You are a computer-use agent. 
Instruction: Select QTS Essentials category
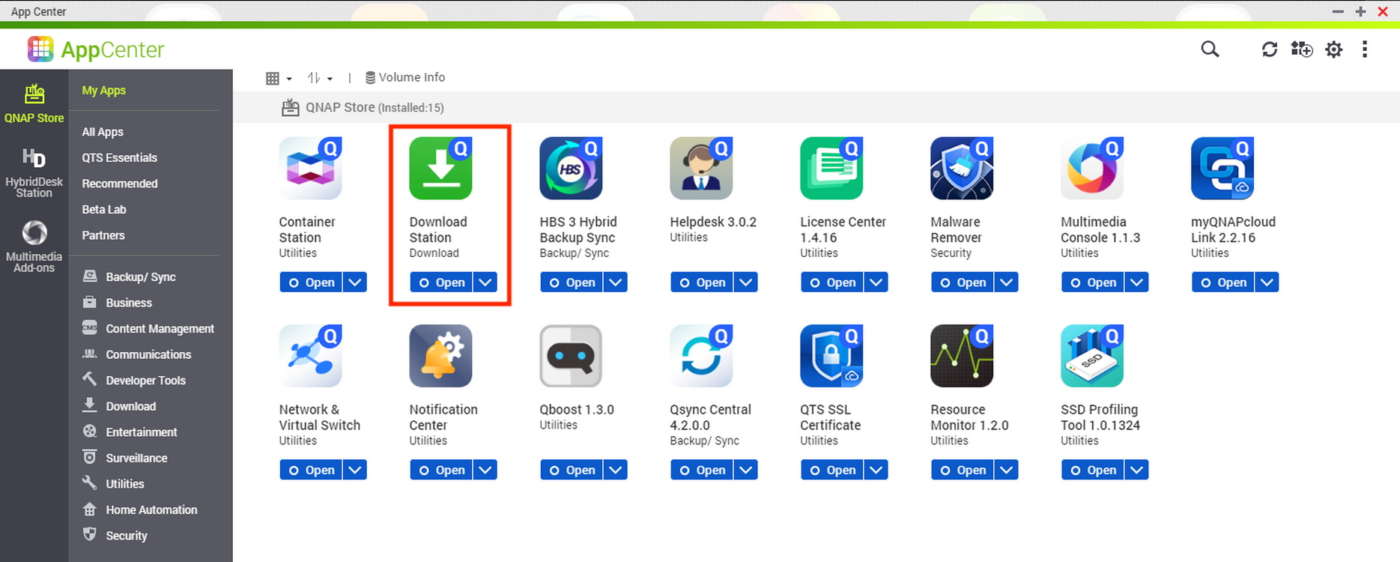coord(120,158)
